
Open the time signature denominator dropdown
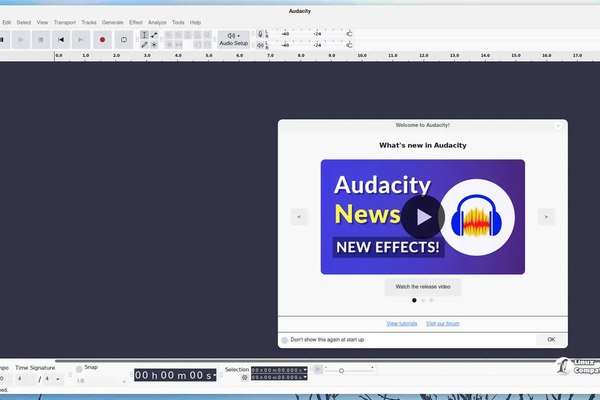tap(52, 379)
